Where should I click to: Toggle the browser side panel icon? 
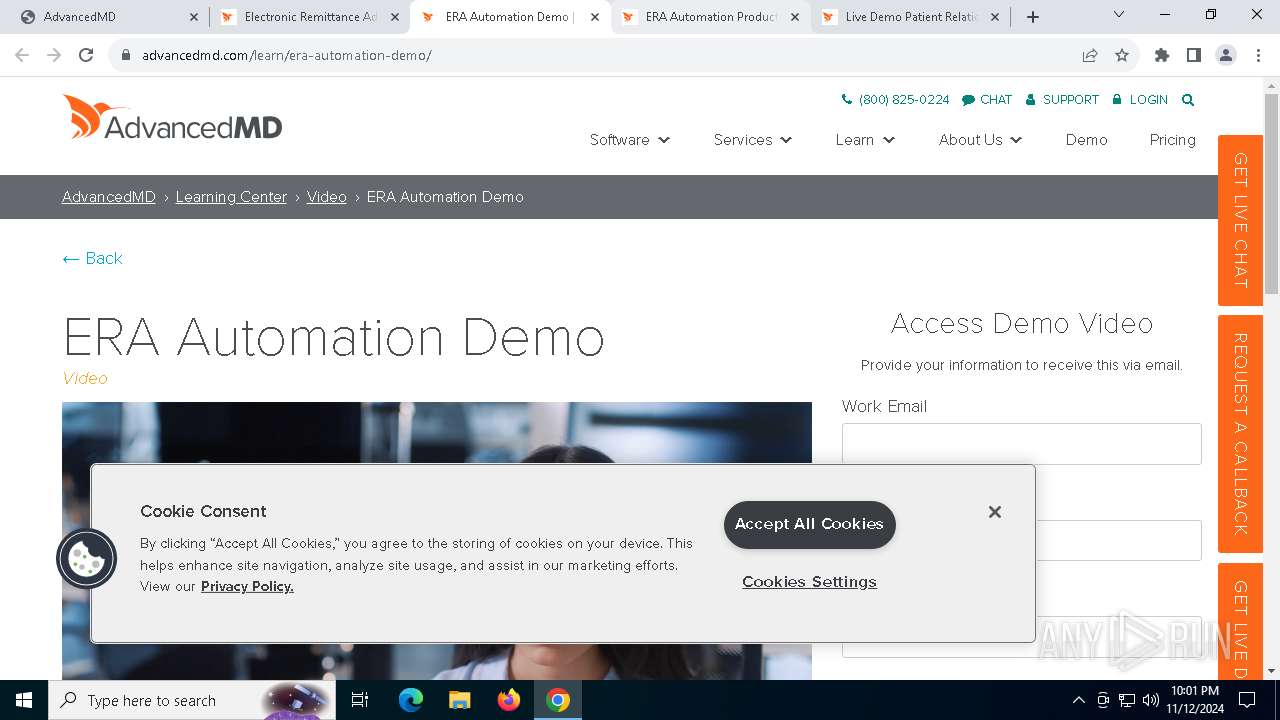[x=1194, y=55]
